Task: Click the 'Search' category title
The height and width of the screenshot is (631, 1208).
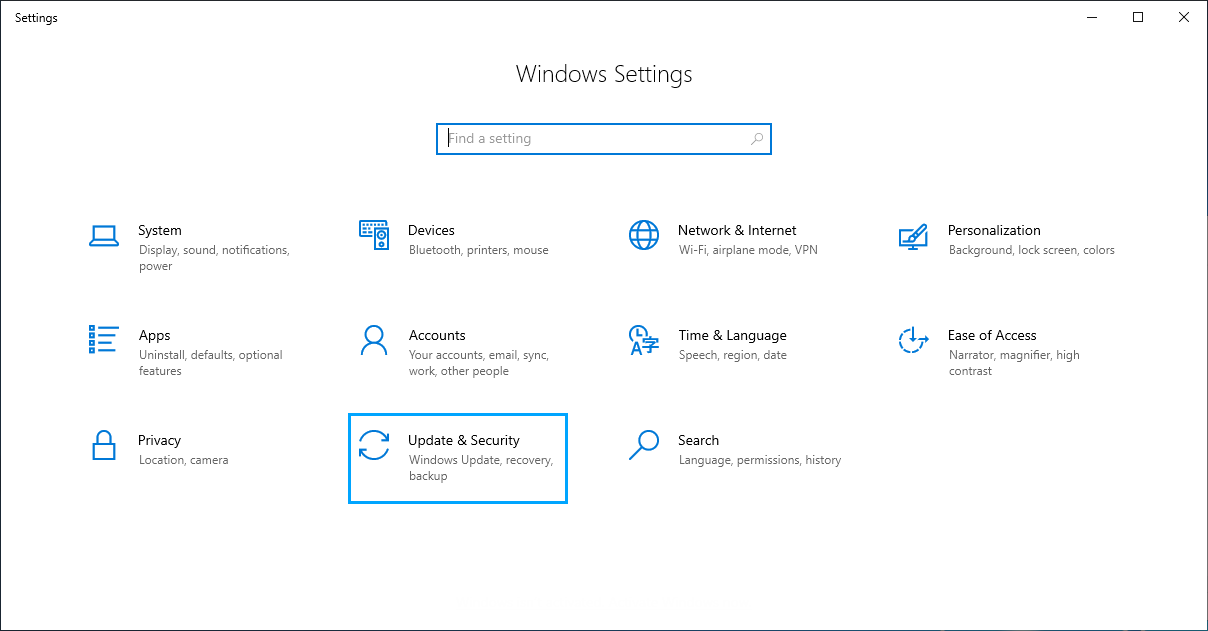Action: point(699,440)
